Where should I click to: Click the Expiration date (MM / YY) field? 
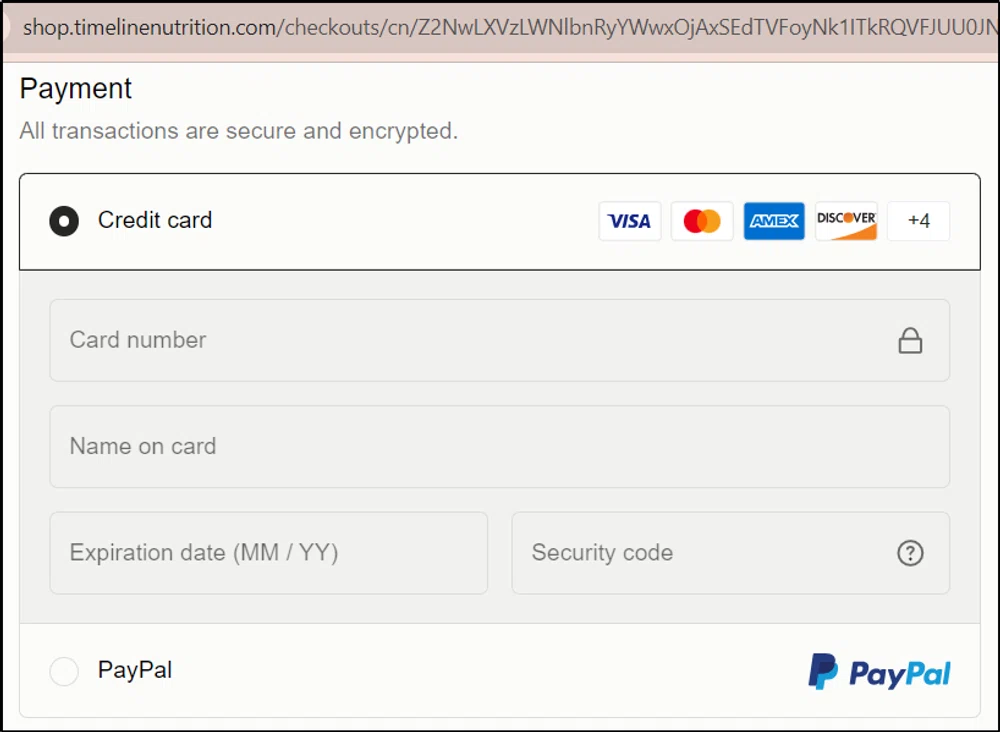[250, 553]
